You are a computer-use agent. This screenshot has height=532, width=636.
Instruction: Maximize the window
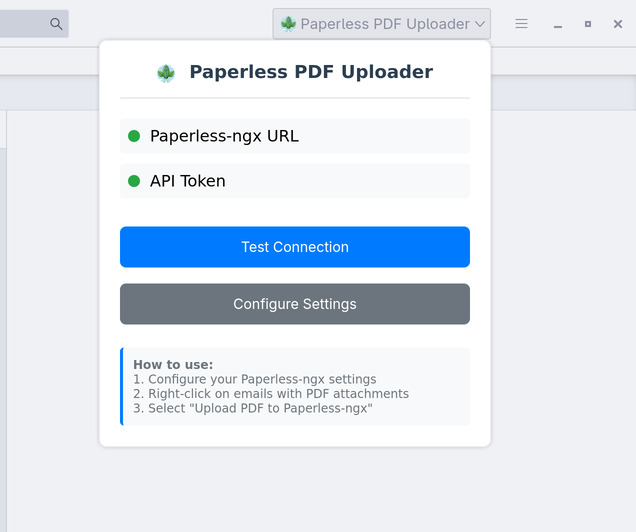588,24
